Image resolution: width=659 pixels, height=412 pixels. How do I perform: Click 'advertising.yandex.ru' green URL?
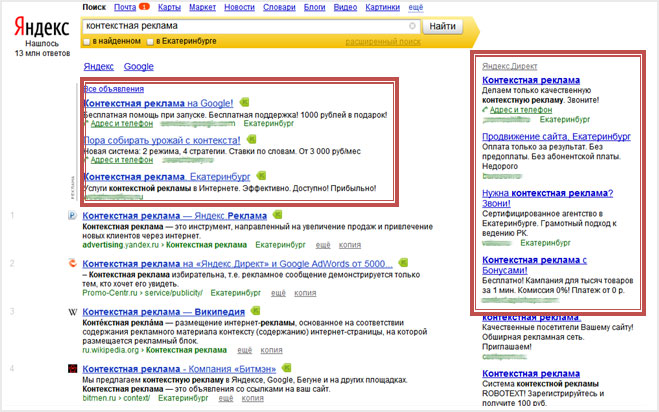(x=121, y=245)
